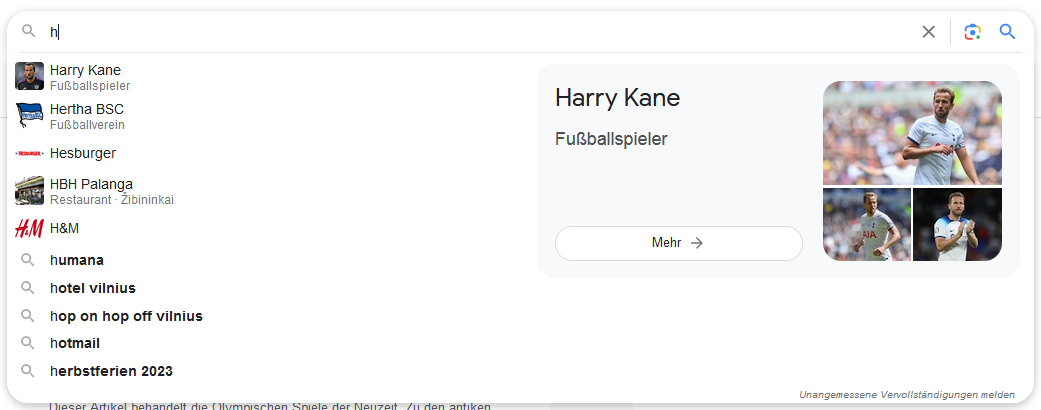
Task: Select the Hertha BSC flag icon
Action: (29, 116)
